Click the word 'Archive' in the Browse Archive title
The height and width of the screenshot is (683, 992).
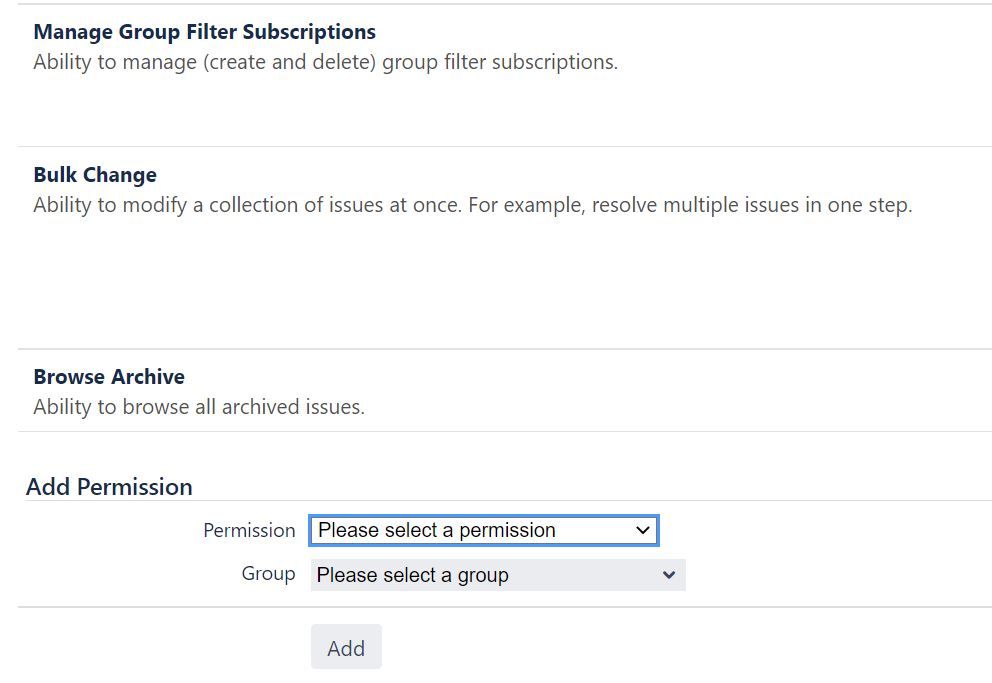148,376
